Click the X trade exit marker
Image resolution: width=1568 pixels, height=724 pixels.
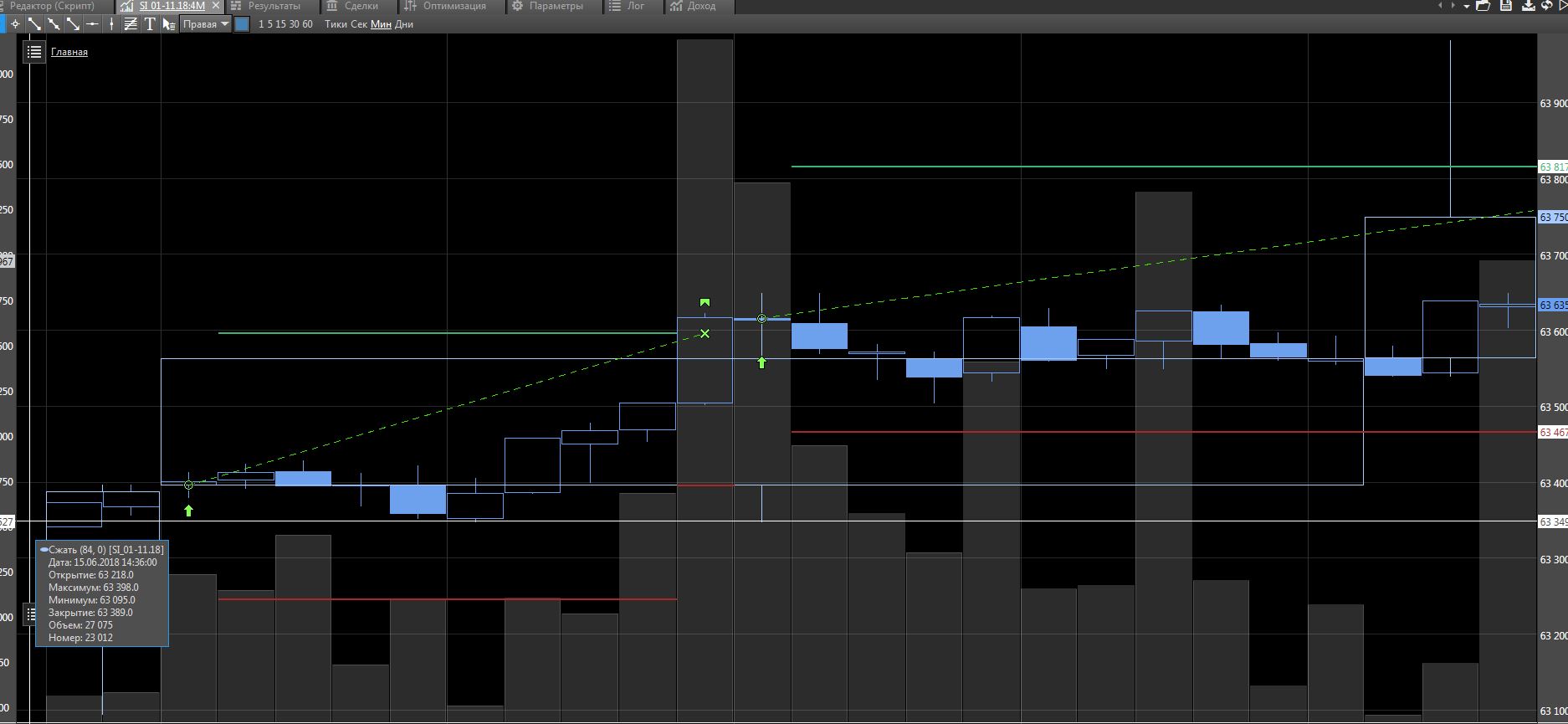click(x=705, y=334)
